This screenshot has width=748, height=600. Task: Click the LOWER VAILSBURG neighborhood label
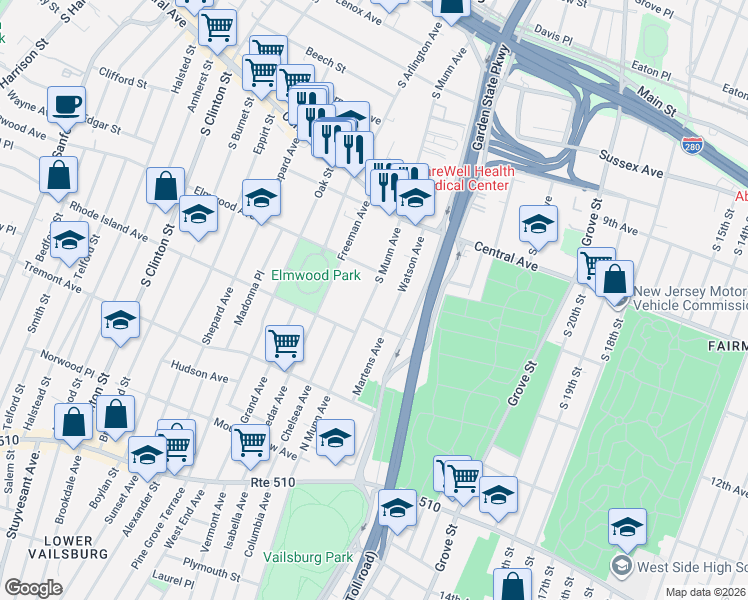click(x=68, y=548)
